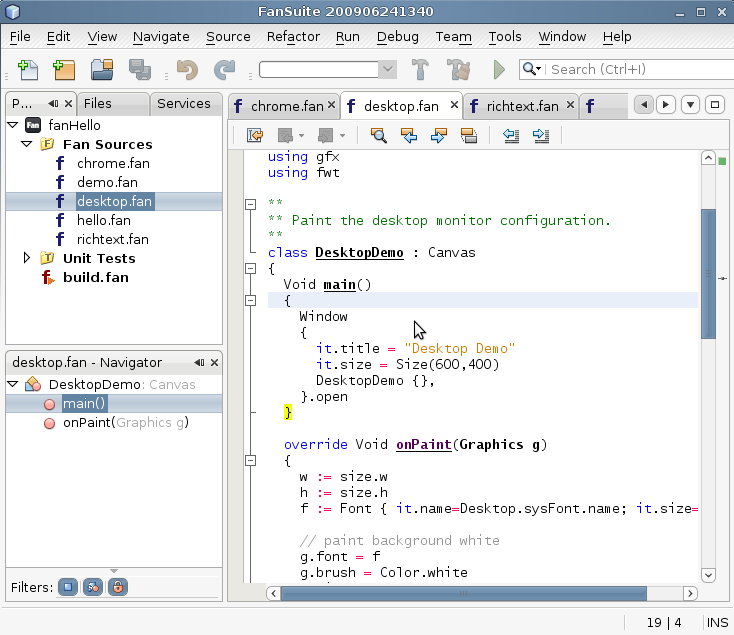Toggle the middle Navigator filter button
The height and width of the screenshot is (635, 734).
[92, 587]
